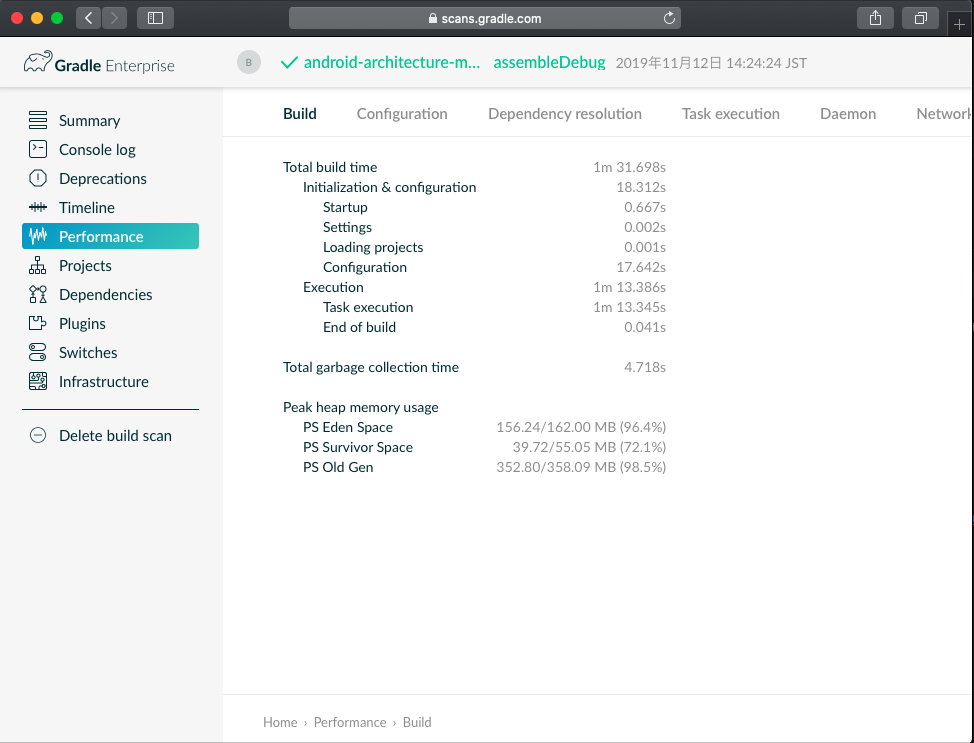Click the Summary sidebar icon
The height and width of the screenshot is (743, 974).
(38, 120)
